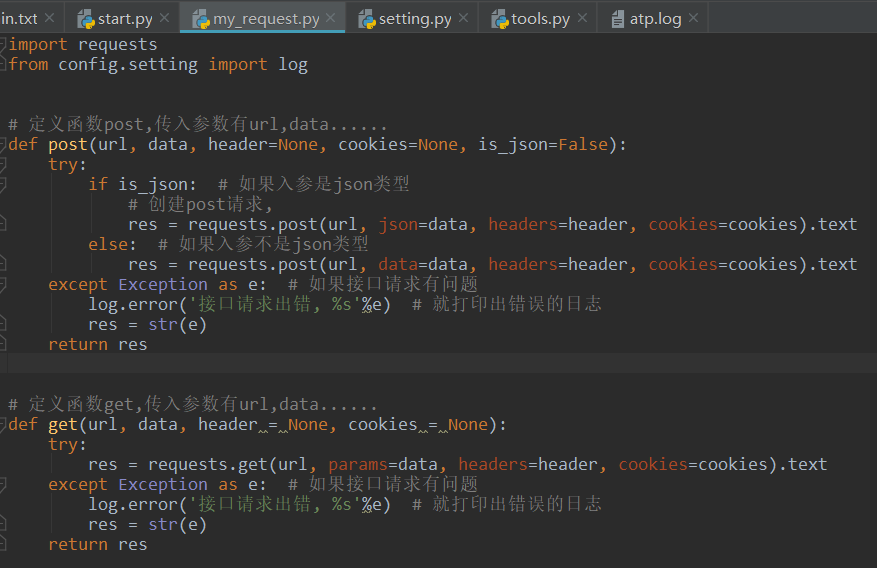Click 'return res' in post function

click(98, 344)
